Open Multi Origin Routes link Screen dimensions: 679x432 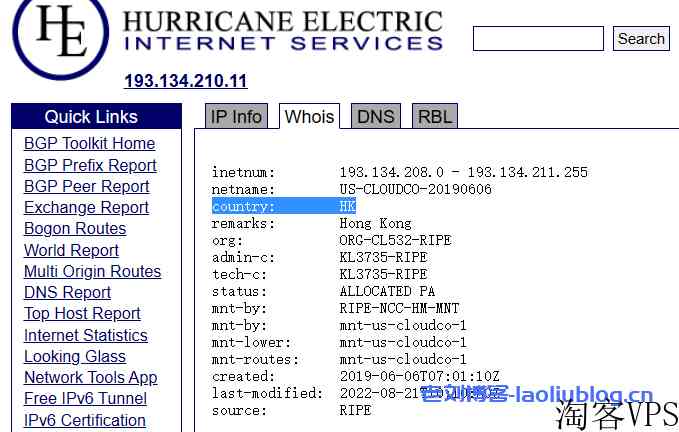click(x=93, y=271)
